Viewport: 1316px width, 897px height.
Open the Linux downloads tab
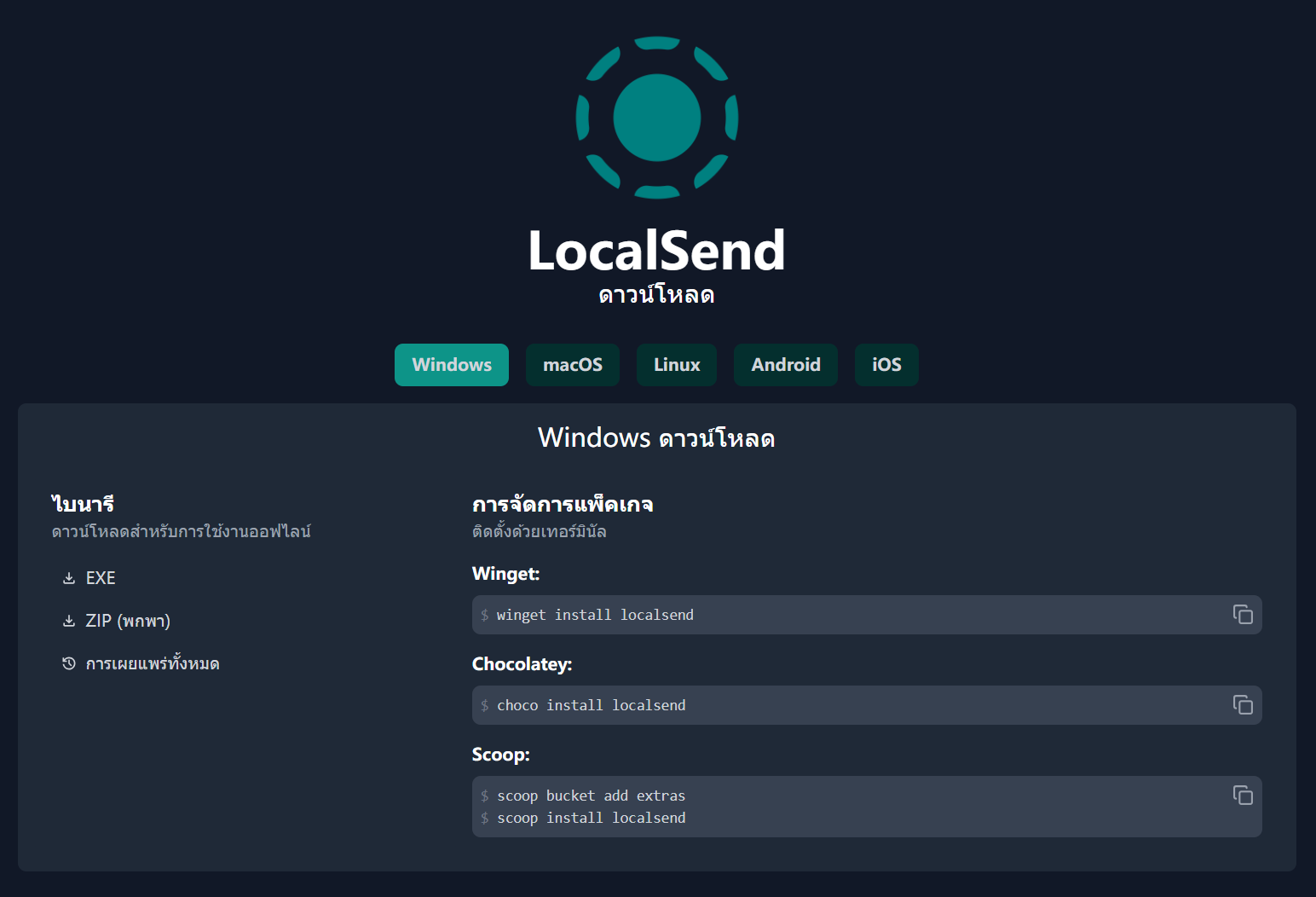[x=676, y=365]
